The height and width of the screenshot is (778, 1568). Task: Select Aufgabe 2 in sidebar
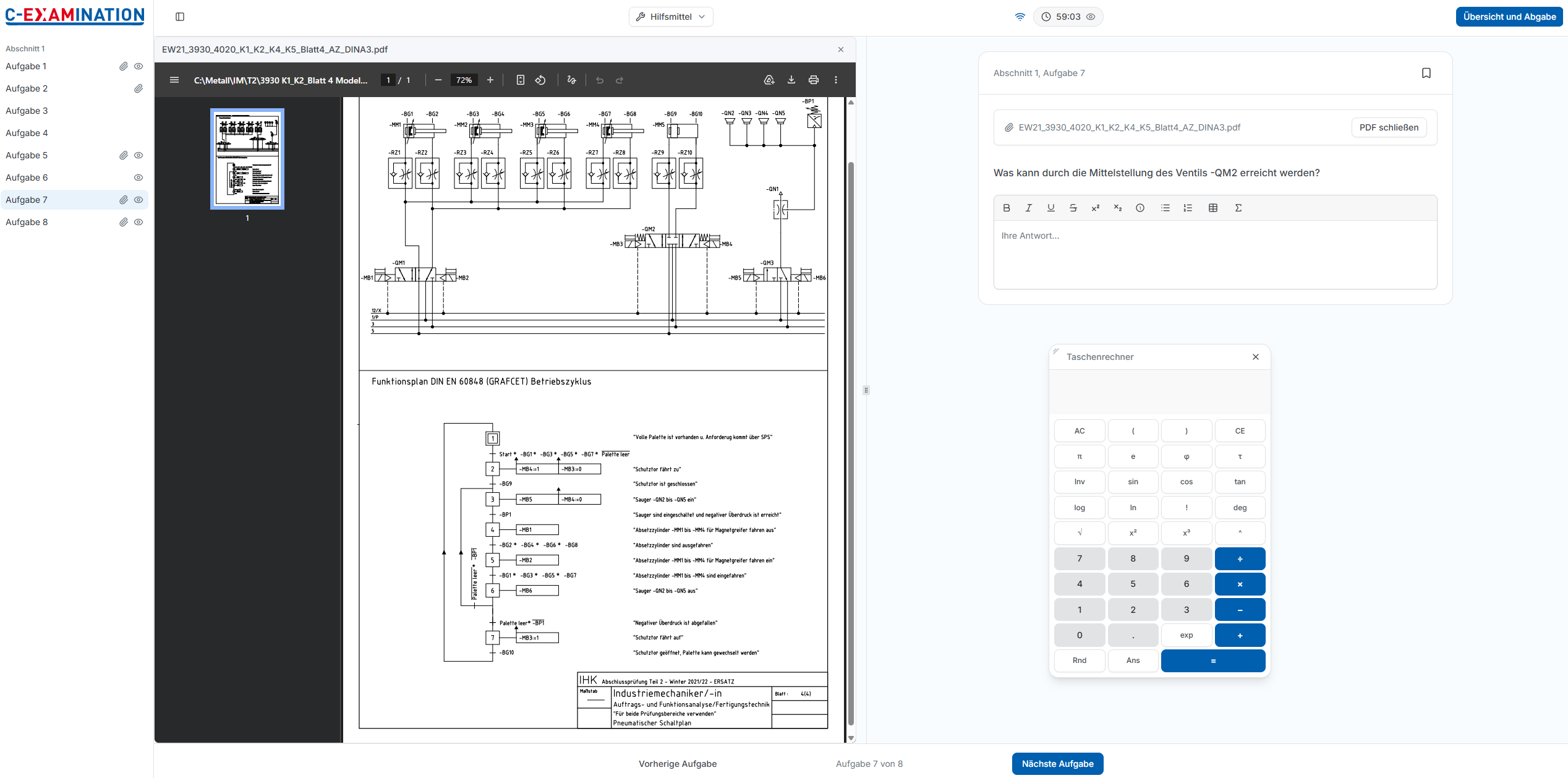point(27,88)
